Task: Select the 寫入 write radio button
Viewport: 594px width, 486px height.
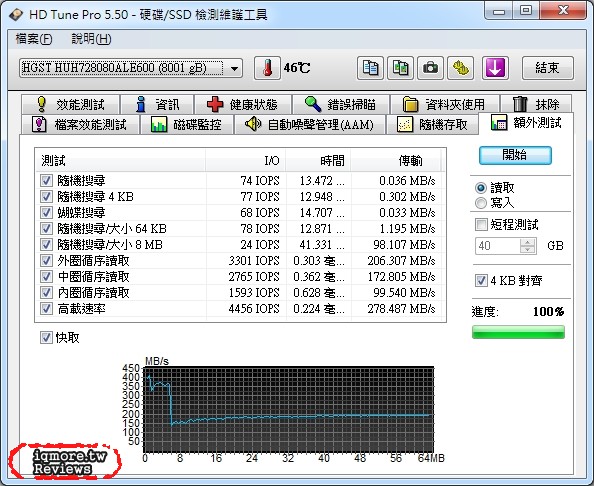Action: 481,203
